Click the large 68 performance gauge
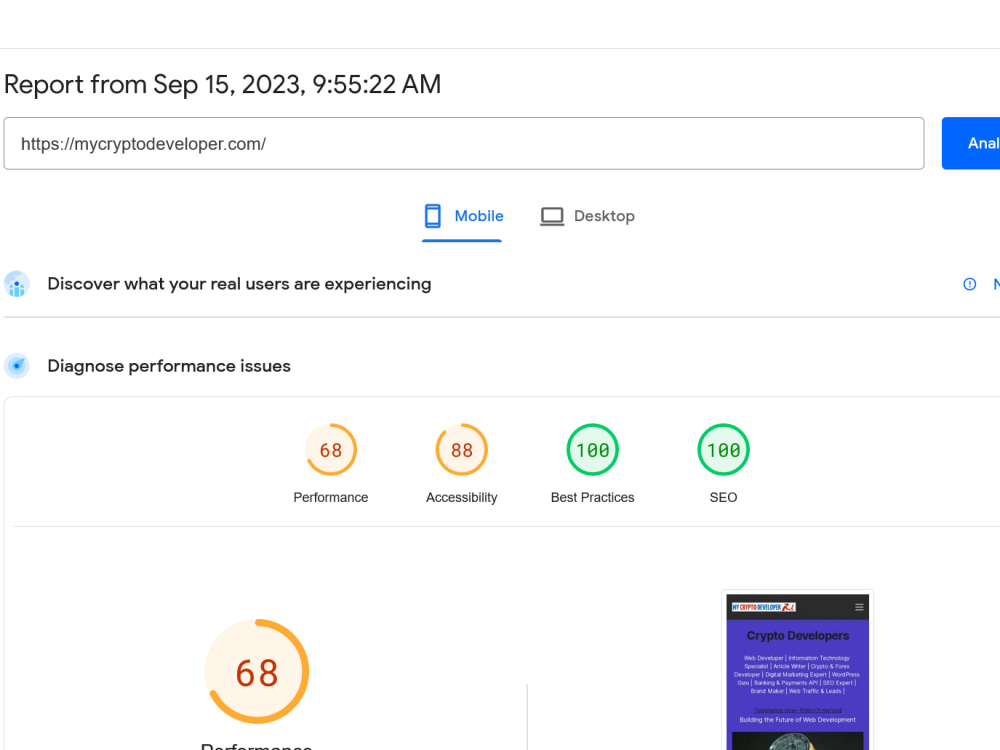 [x=257, y=671]
